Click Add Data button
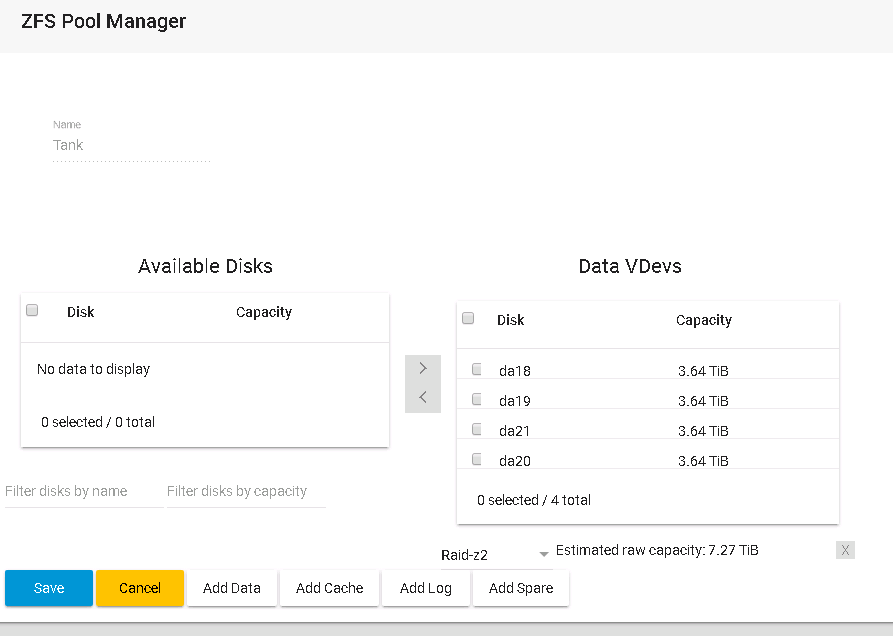 click(232, 588)
